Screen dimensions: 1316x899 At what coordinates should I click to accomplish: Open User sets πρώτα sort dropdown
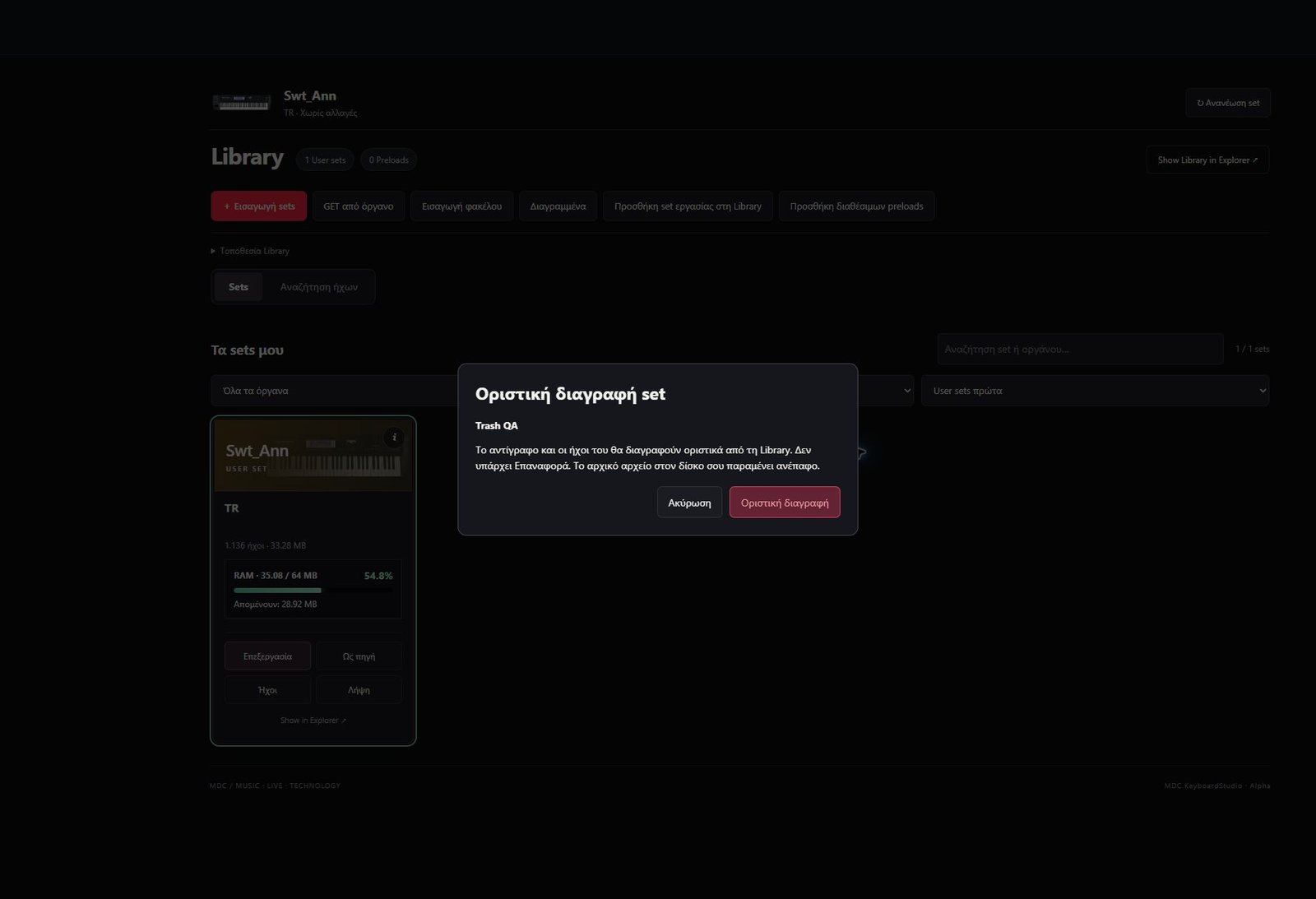(1095, 391)
